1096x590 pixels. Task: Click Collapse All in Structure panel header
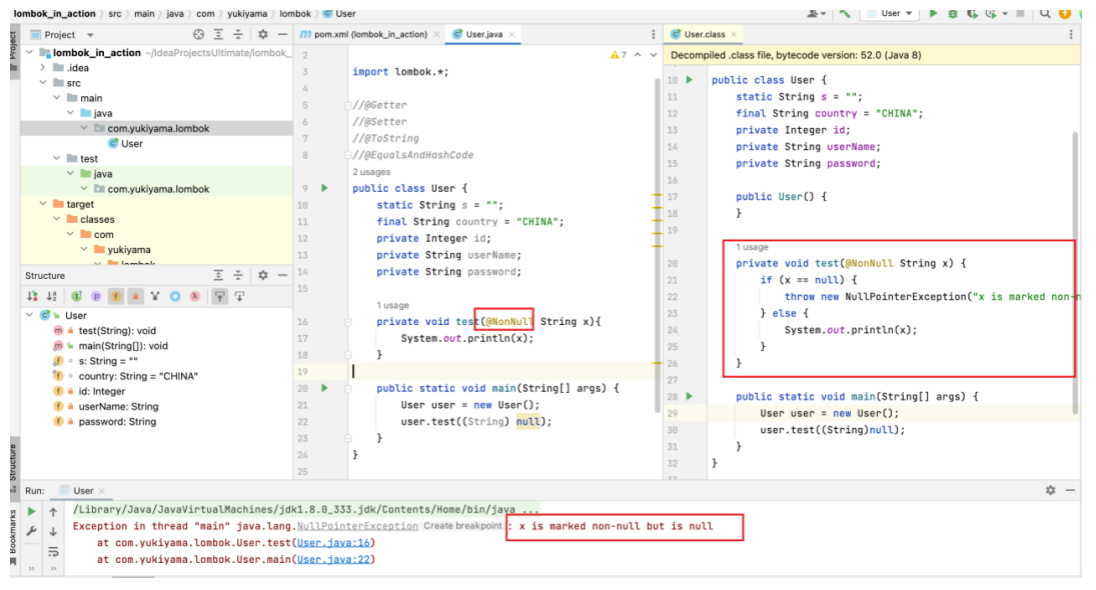(x=238, y=275)
